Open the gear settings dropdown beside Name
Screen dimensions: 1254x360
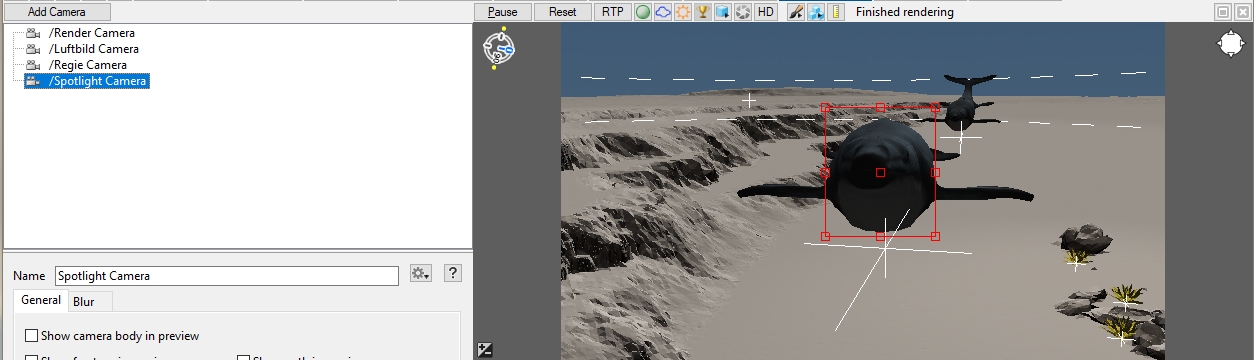pos(420,274)
